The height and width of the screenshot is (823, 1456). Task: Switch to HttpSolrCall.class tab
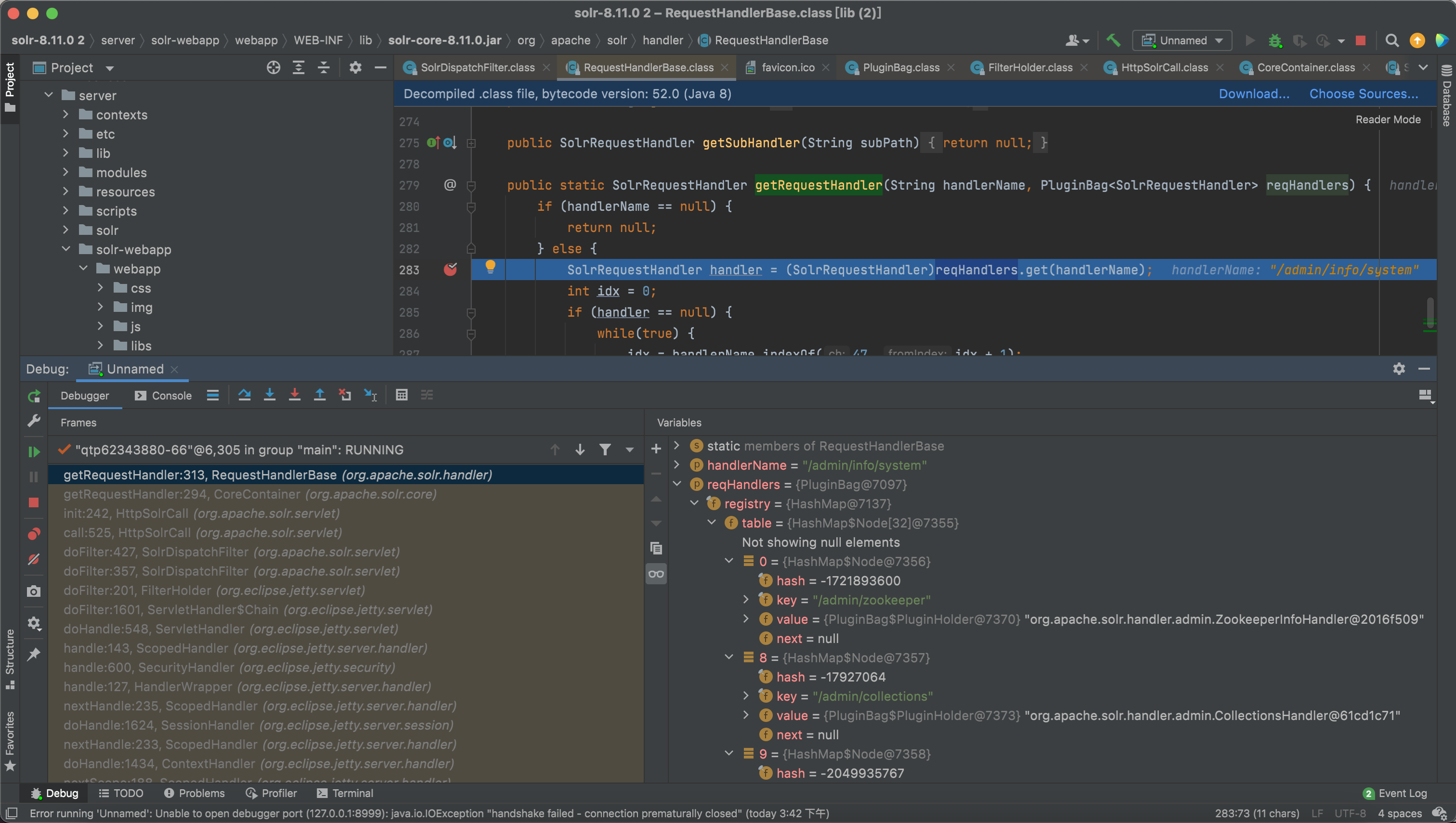pyautogui.click(x=1164, y=68)
